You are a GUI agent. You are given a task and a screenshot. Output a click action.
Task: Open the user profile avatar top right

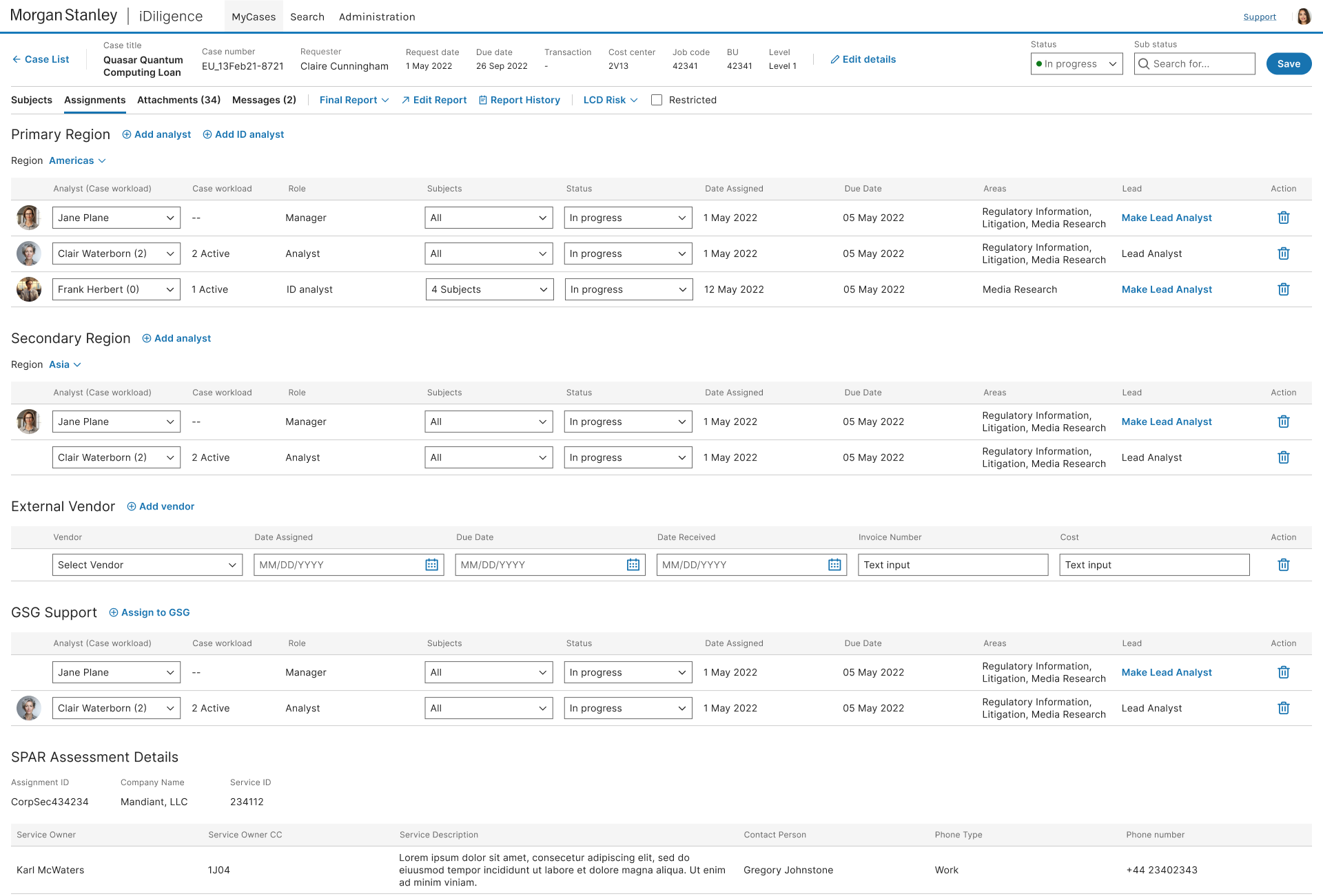pos(1303,17)
